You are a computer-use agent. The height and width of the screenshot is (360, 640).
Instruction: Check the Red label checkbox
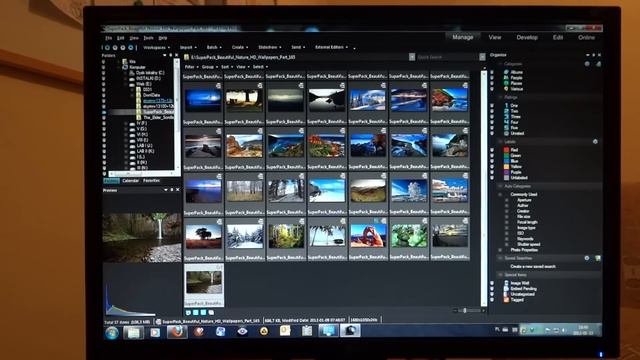(492, 150)
